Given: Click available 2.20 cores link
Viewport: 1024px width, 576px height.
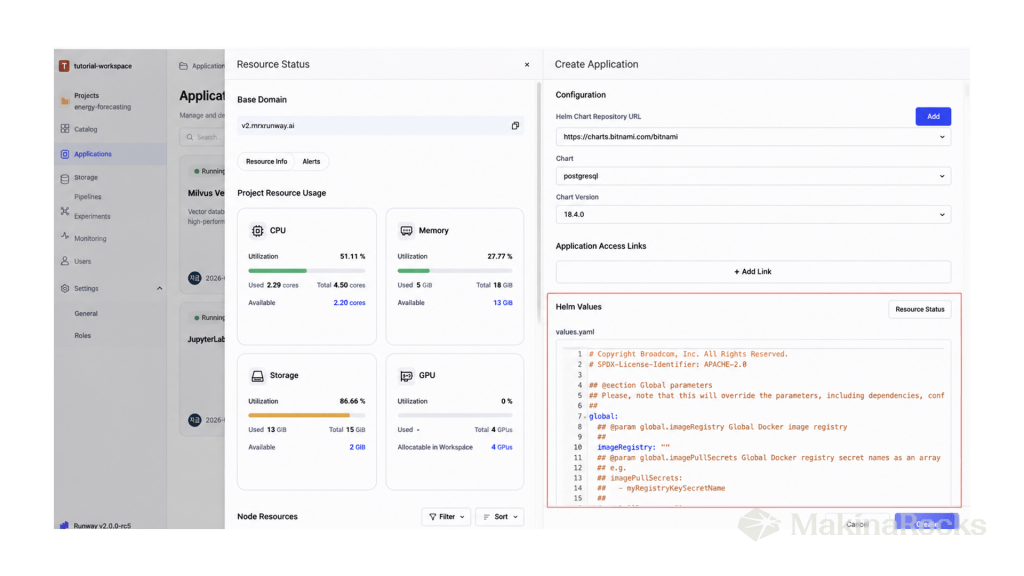Looking at the screenshot, I should coord(349,303).
